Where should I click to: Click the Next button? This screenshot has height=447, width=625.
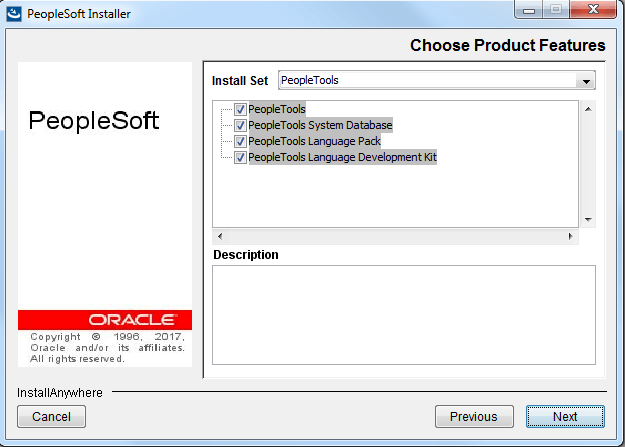[x=565, y=417]
